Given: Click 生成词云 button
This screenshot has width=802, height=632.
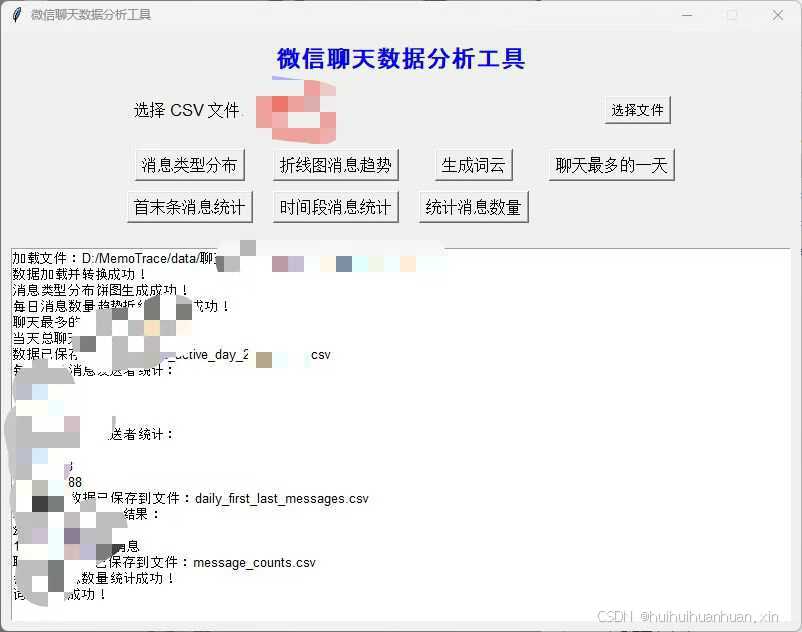Looking at the screenshot, I should click(473, 165).
